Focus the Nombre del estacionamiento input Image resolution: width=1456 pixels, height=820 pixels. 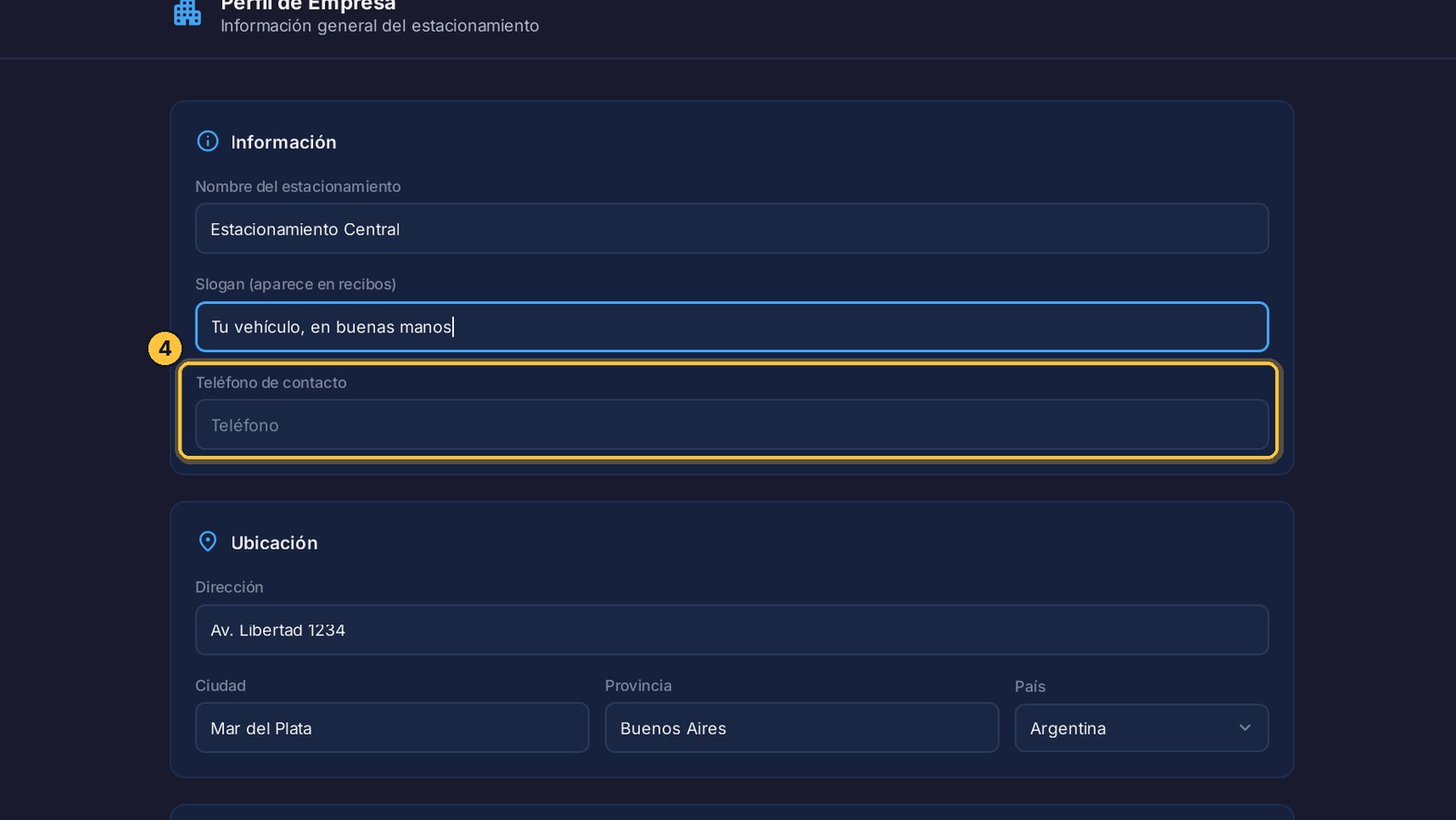click(732, 228)
